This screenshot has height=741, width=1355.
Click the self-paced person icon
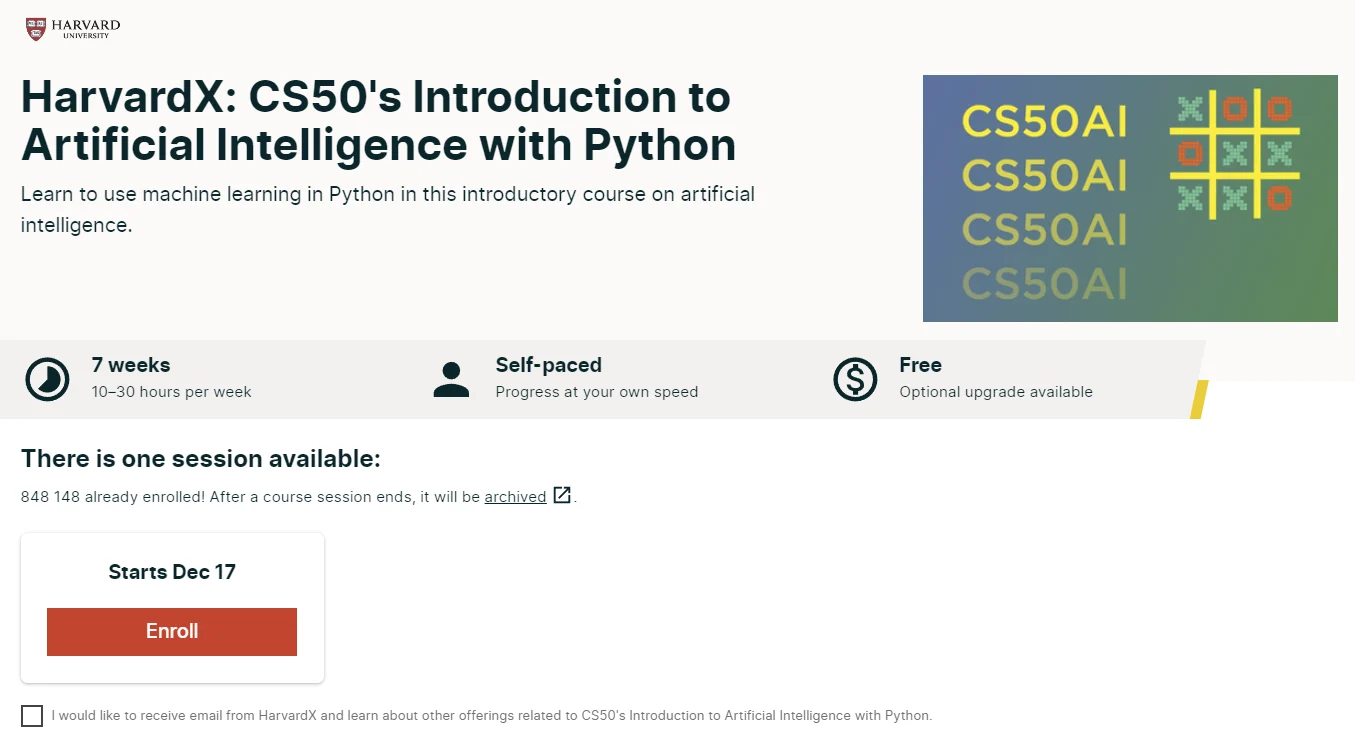tap(451, 379)
